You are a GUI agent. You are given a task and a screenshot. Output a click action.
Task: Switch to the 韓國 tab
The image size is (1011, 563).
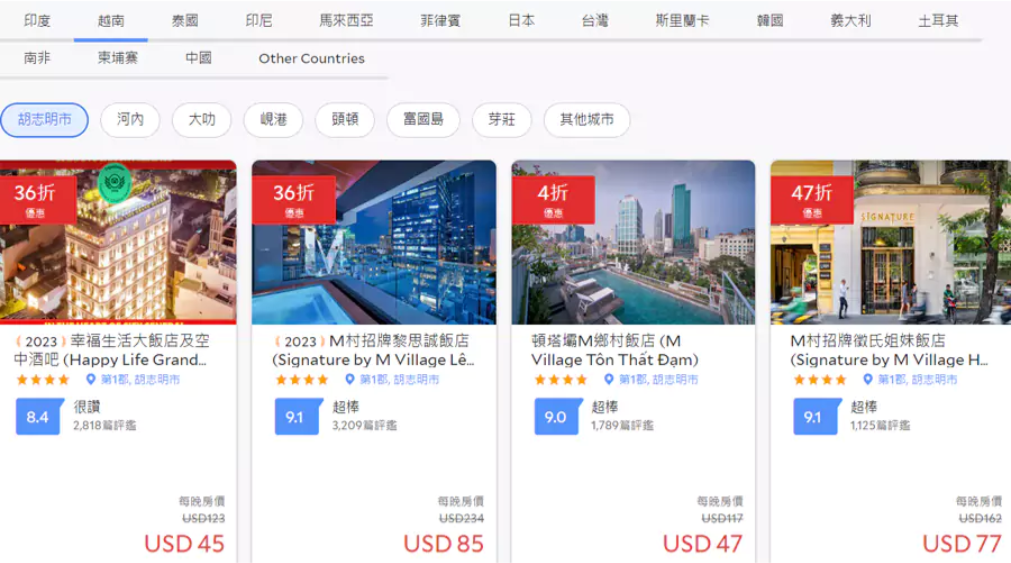[x=770, y=21]
